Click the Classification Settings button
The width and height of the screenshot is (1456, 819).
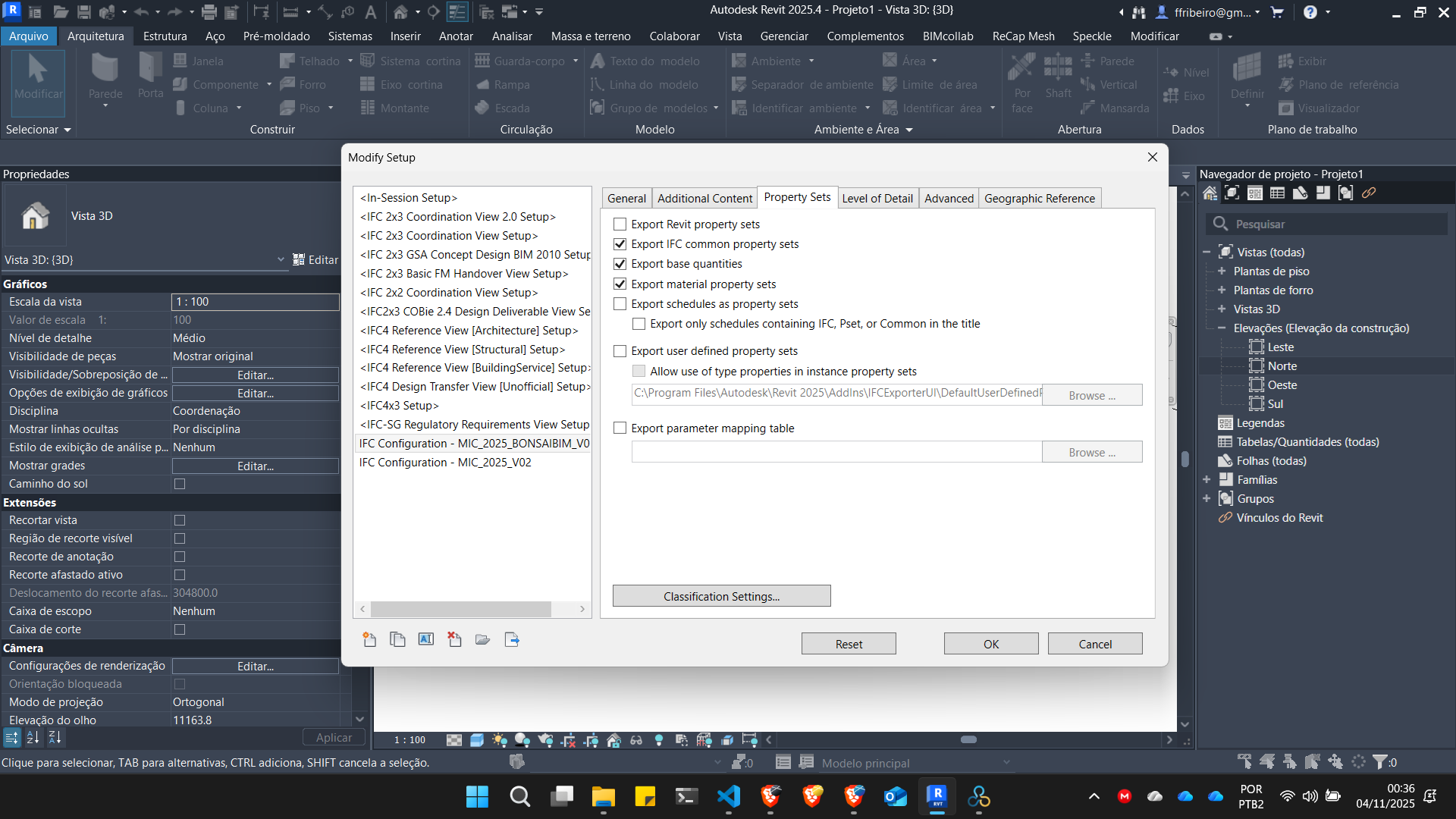pyautogui.click(x=721, y=597)
